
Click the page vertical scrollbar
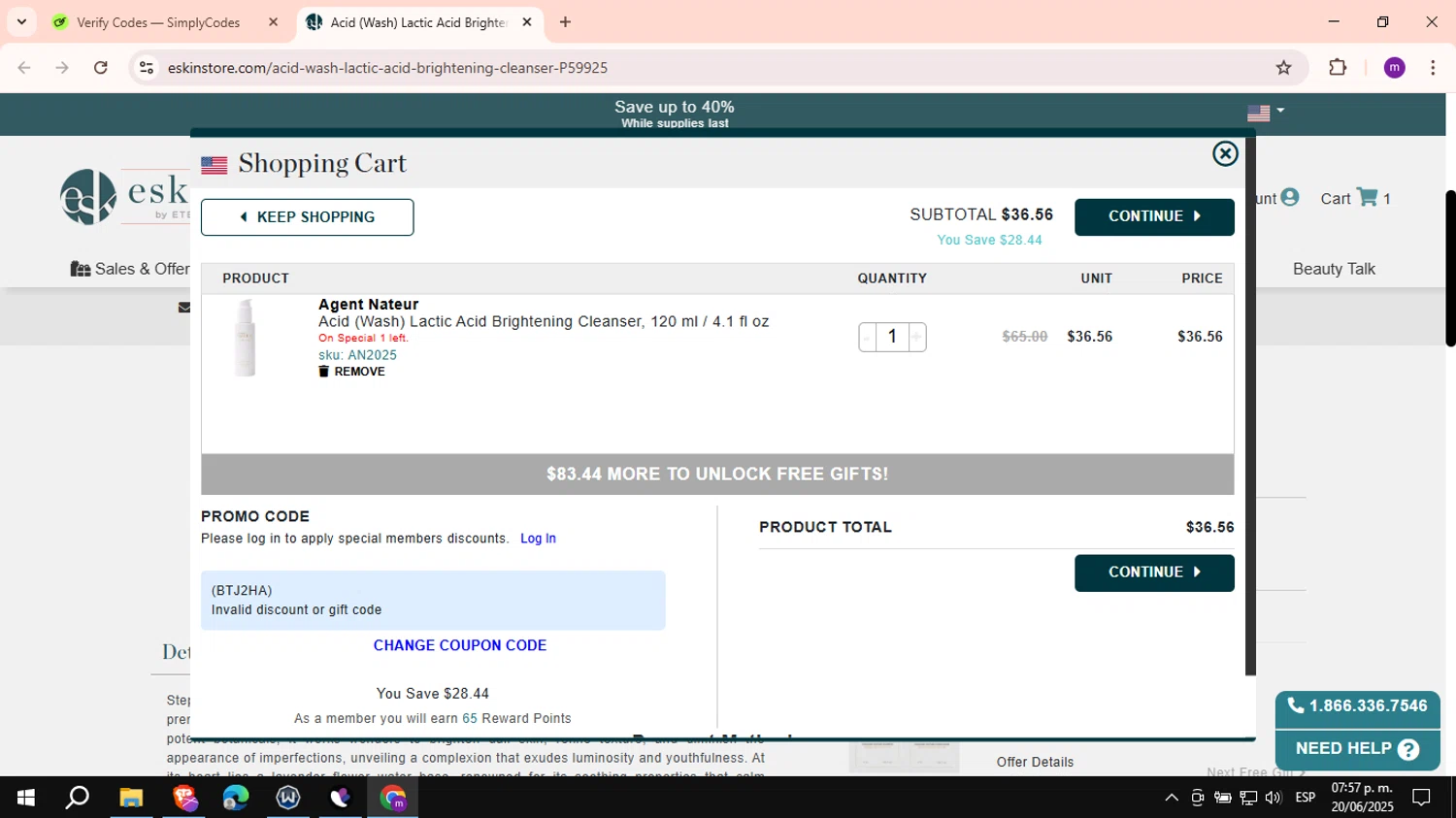[x=1450, y=269]
